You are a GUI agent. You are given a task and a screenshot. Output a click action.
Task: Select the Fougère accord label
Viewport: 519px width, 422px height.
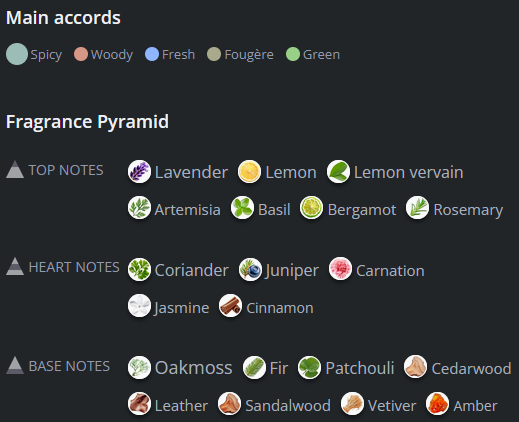[249, 54]
